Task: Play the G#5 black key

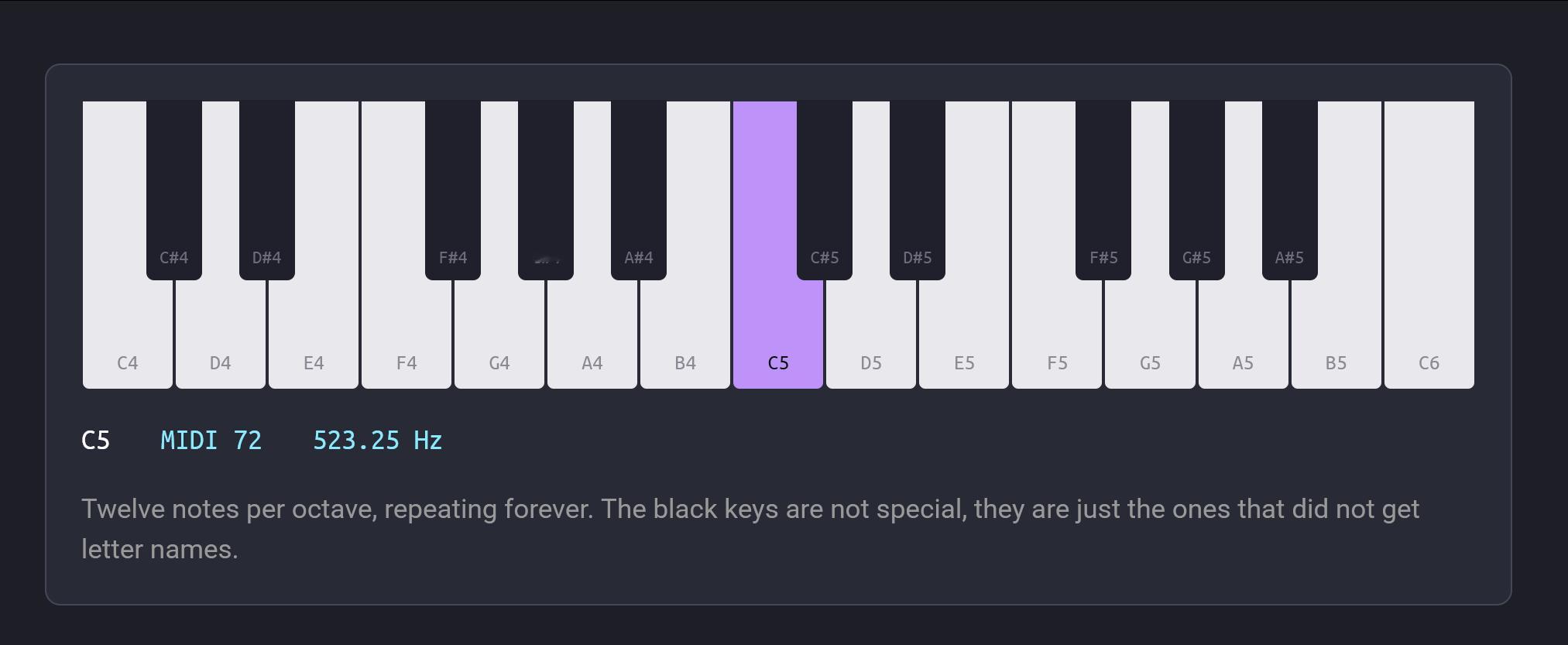Action: 1197,190
